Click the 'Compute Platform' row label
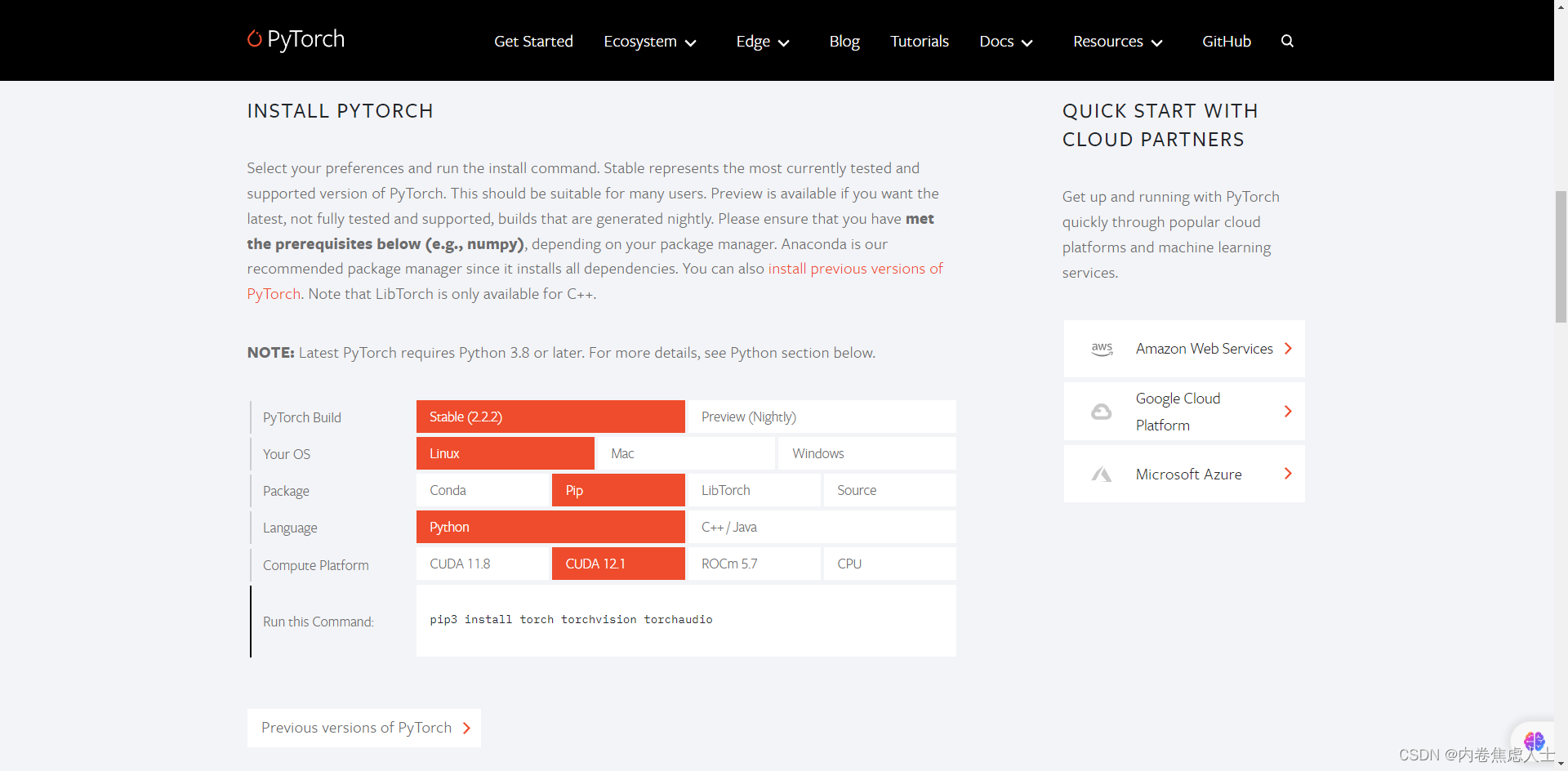This screenshot has height=771, width=1568. click(x=316, y=565)
